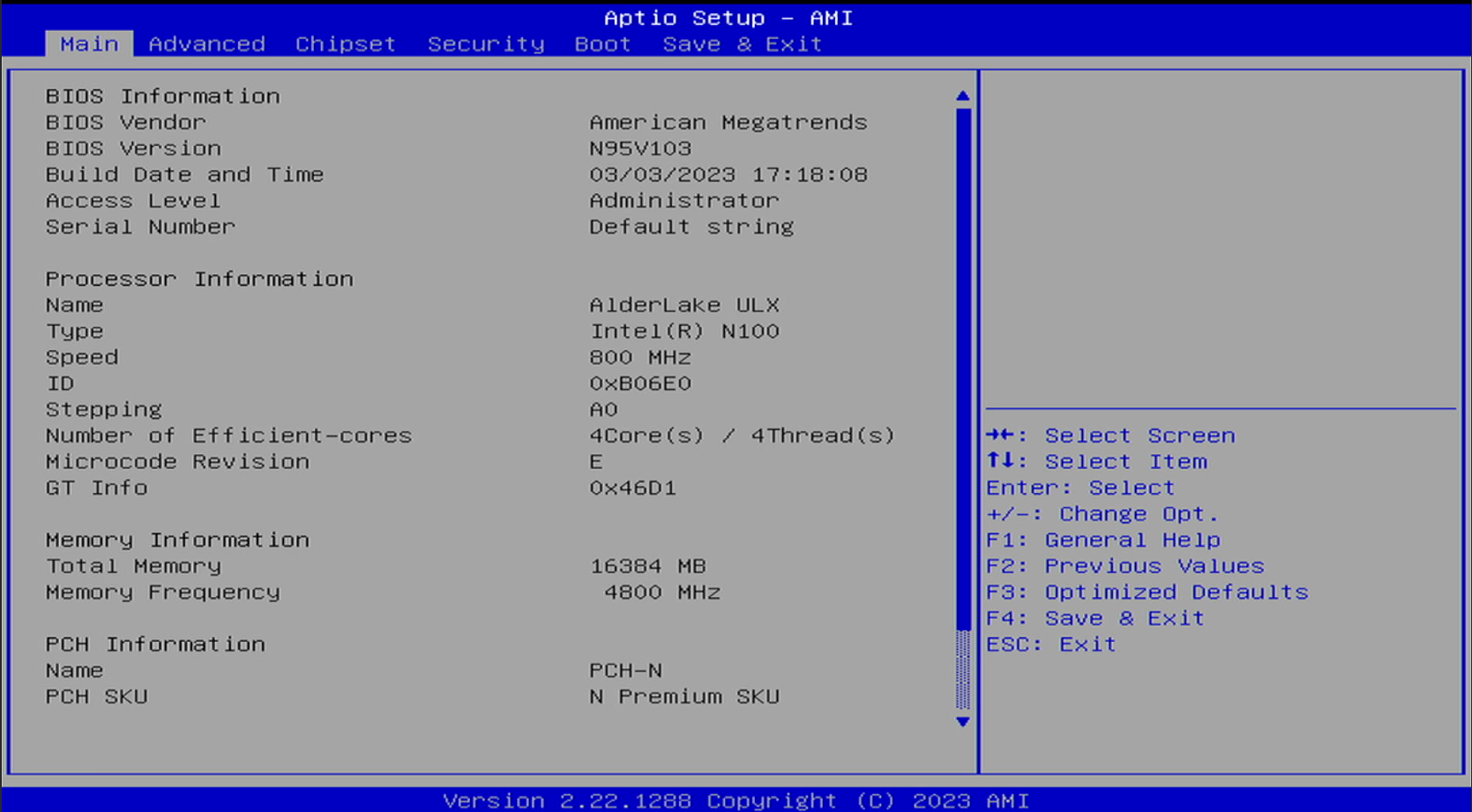Screen dimensions: 1472x812
Task: Click the up-down arrows Select Item hint
Action: pos(1096,461)
